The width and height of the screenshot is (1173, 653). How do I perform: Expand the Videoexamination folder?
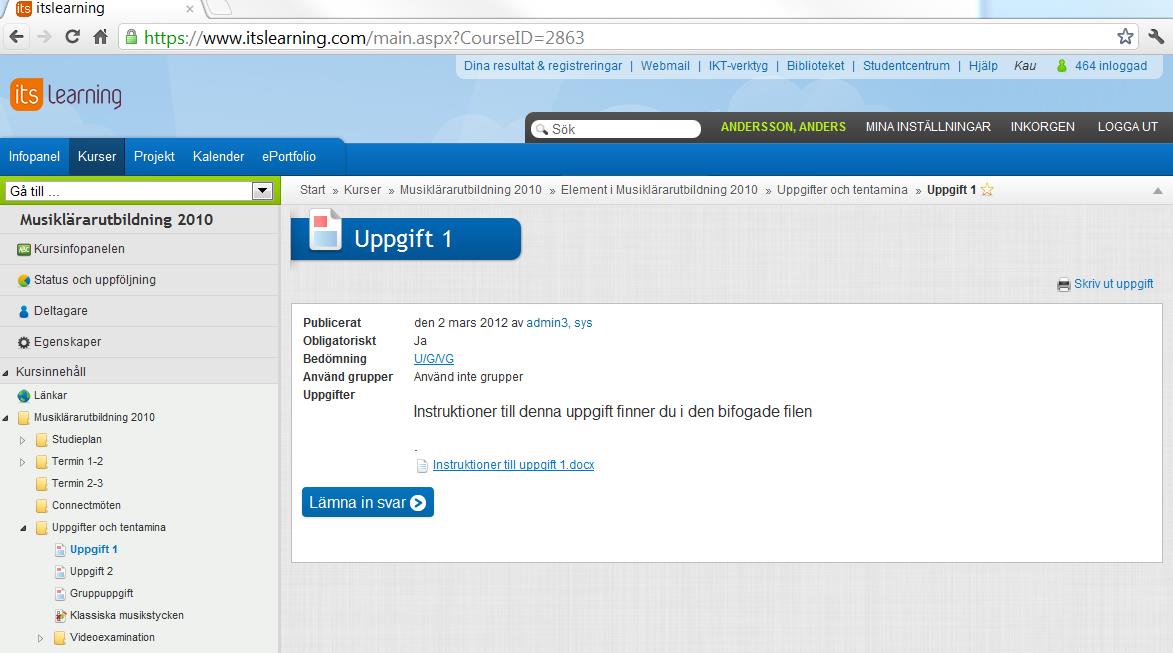(x=40, y=638)
